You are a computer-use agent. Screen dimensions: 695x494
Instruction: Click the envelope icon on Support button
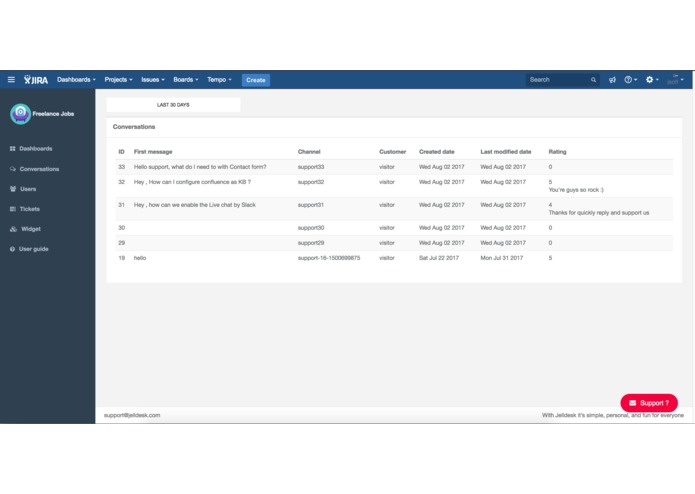633,403
